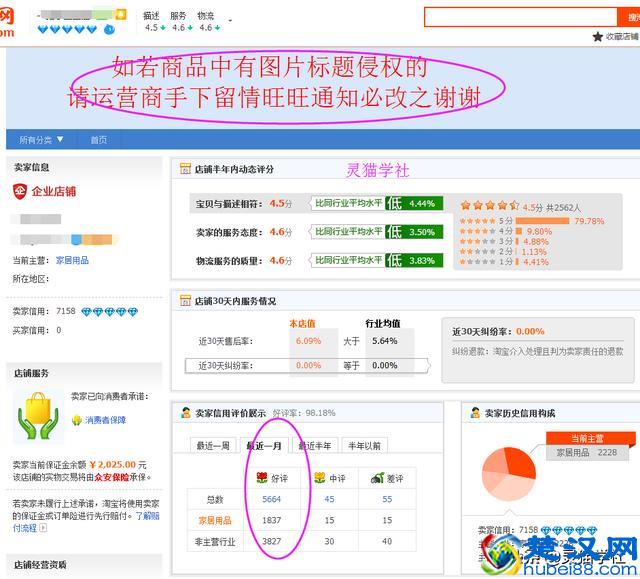Click the total negative reviews 55
The width and height of the screenshot is (640, 579).
pyautogui.click(x=387, y=499)
